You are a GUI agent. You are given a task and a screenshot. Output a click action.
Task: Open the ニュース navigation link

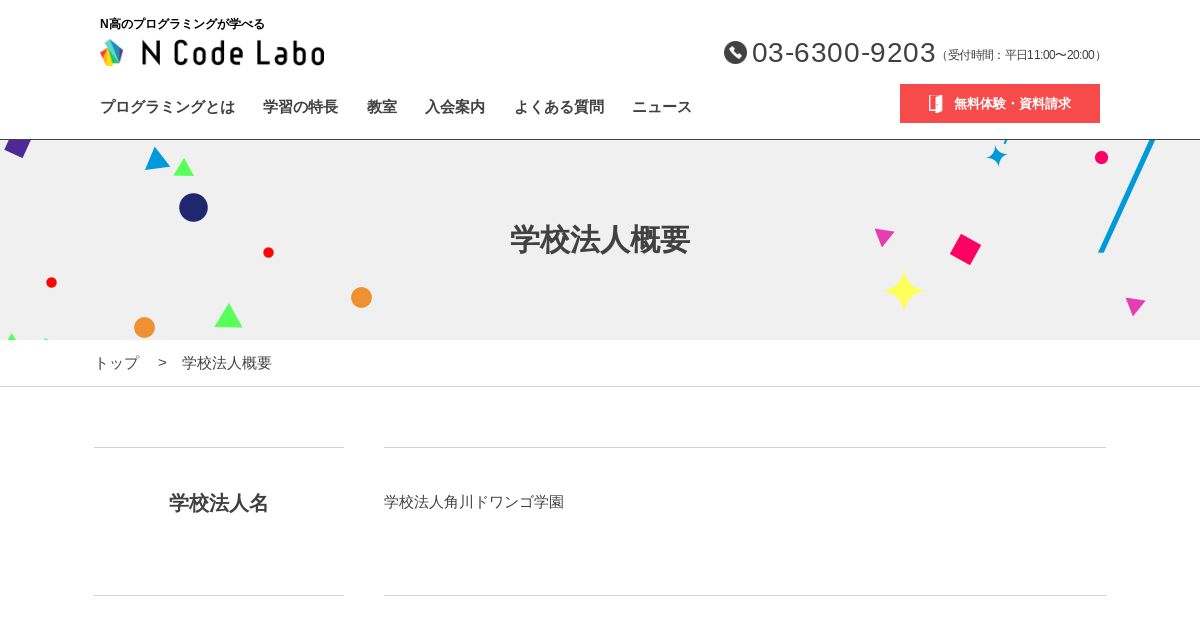(662, 107)
